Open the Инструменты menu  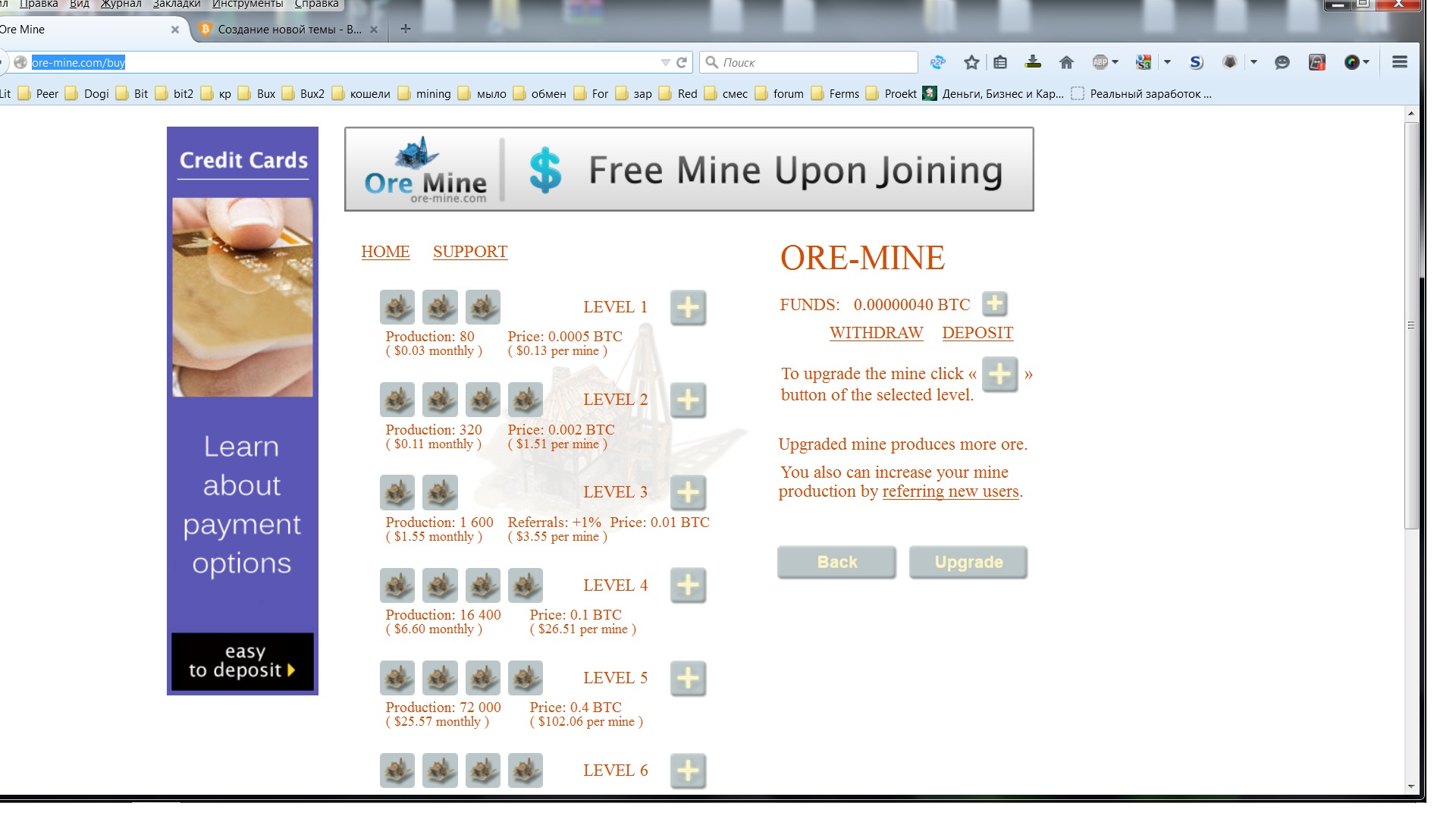247,4
